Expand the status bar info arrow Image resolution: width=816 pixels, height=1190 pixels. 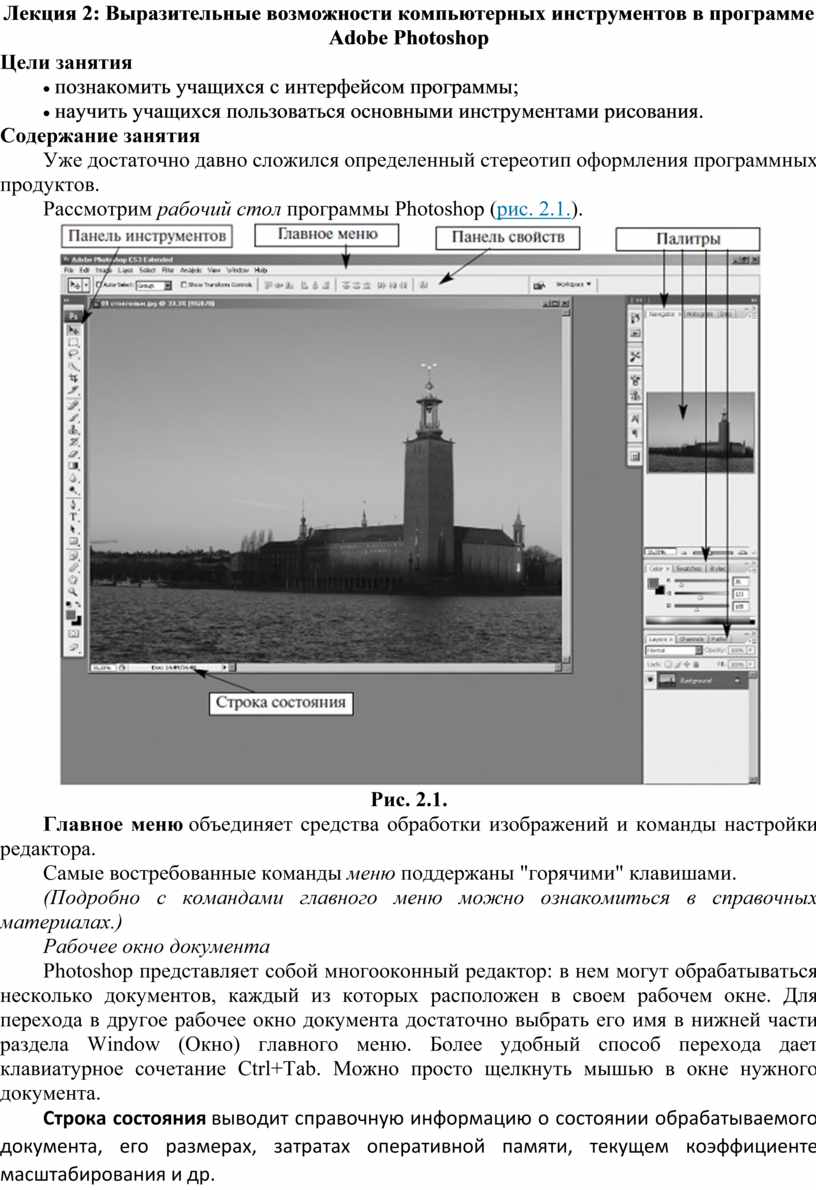(x=224, y=668)
